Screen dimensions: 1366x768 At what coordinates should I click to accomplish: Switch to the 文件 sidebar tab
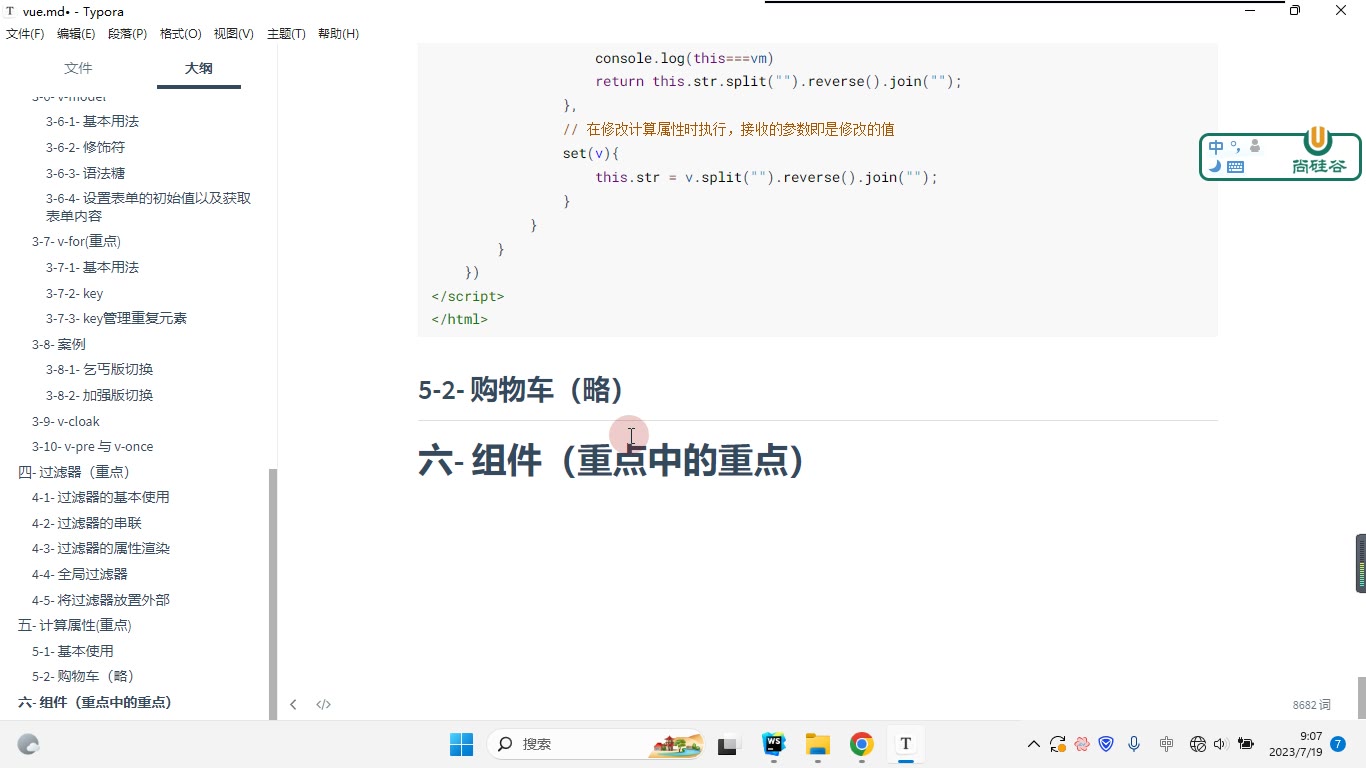pyautogui.click(x=78, y=68)
